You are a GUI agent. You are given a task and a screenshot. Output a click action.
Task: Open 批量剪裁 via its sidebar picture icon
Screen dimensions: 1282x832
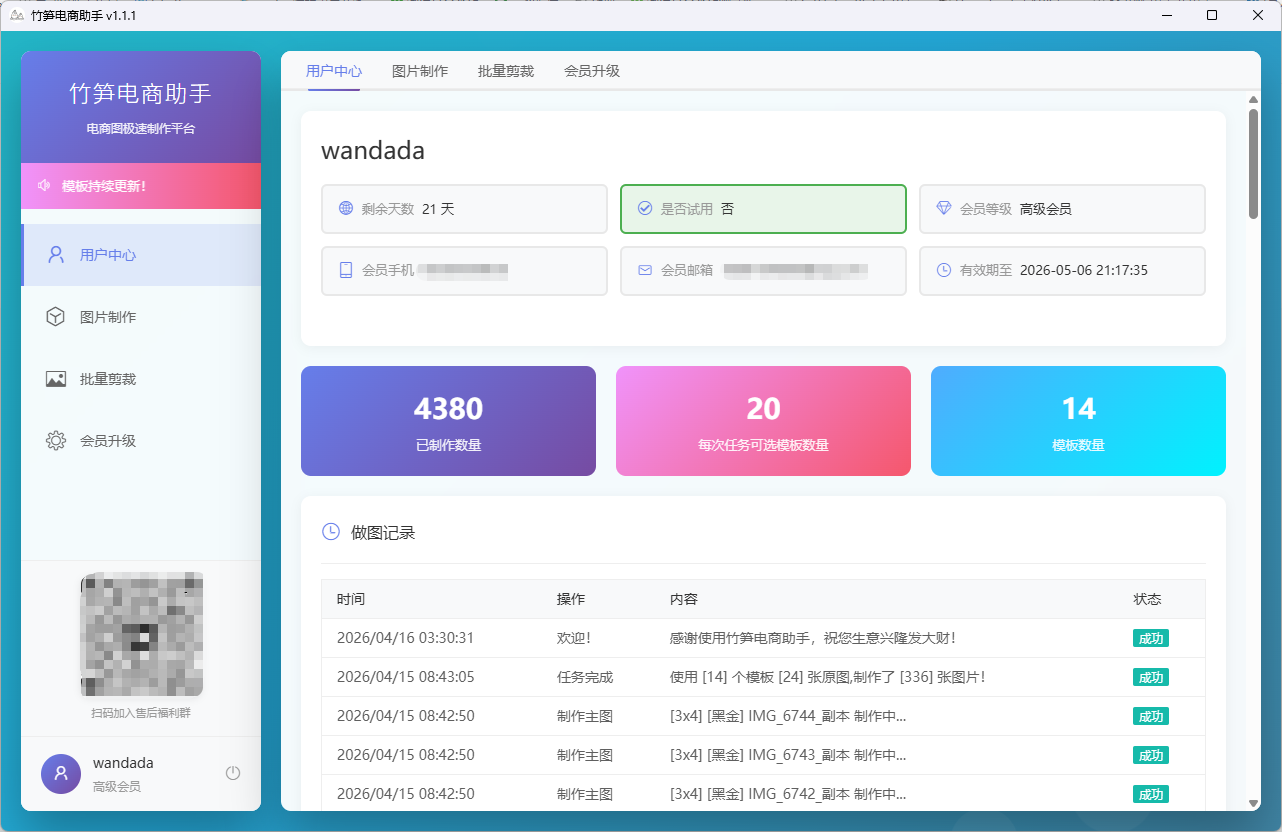55,378
